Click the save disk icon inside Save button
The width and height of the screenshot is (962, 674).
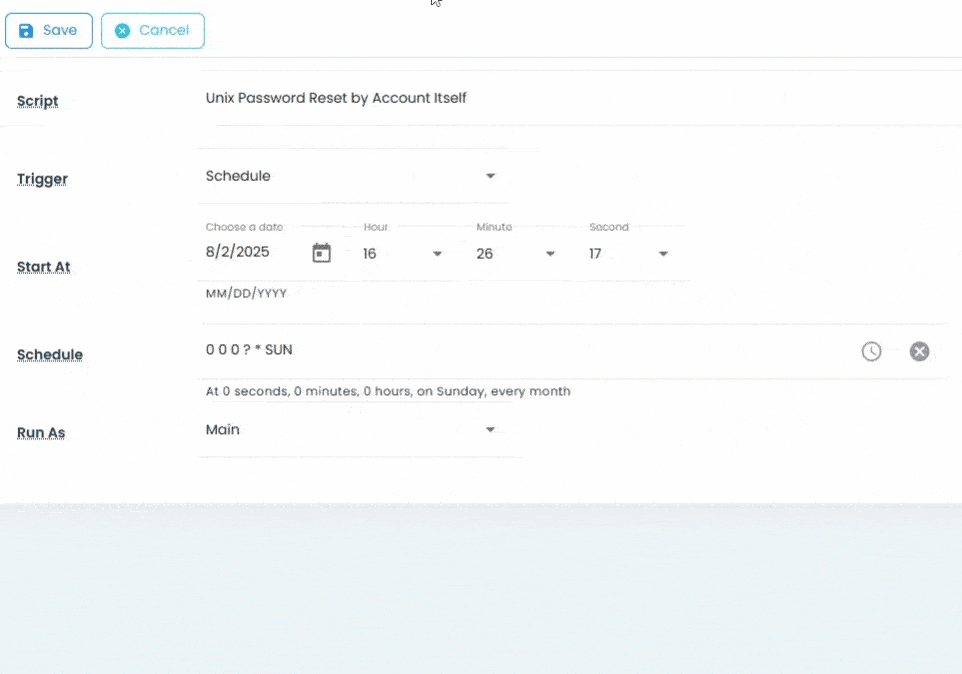pyautogui.click(x=25, y=30)
